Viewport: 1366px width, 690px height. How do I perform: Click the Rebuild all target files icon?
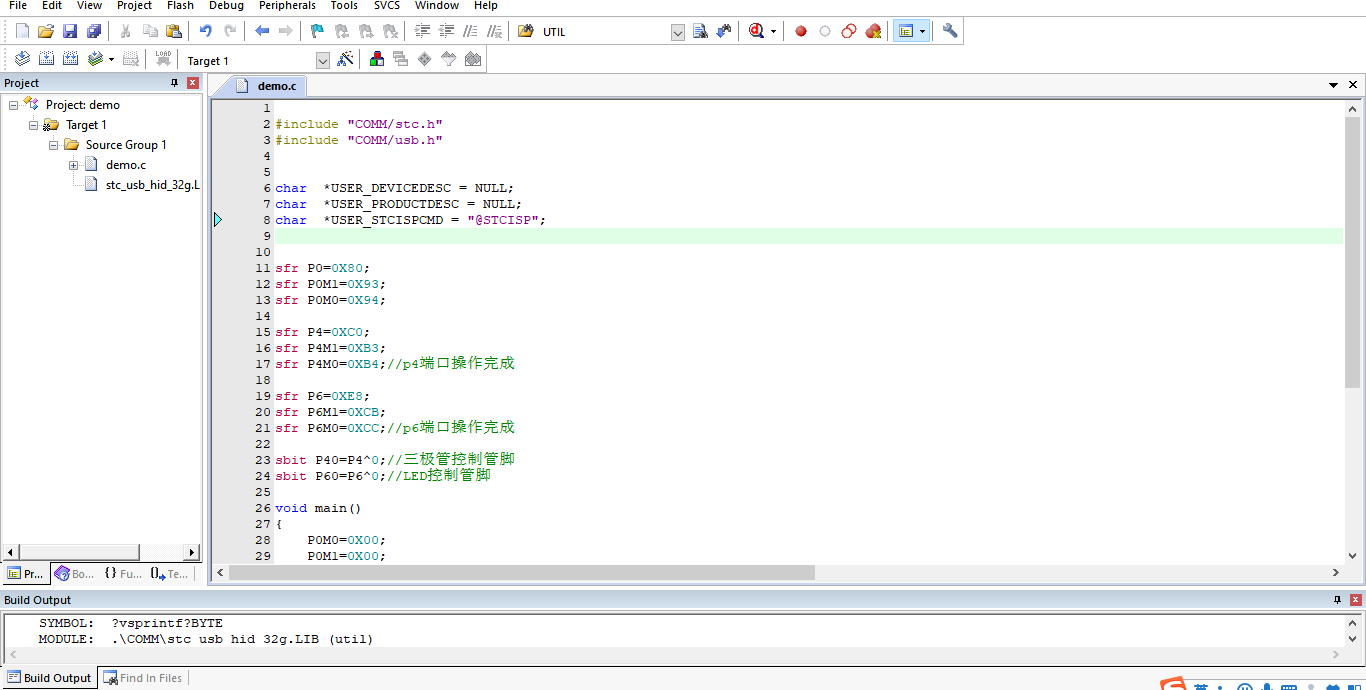[70, 60]
